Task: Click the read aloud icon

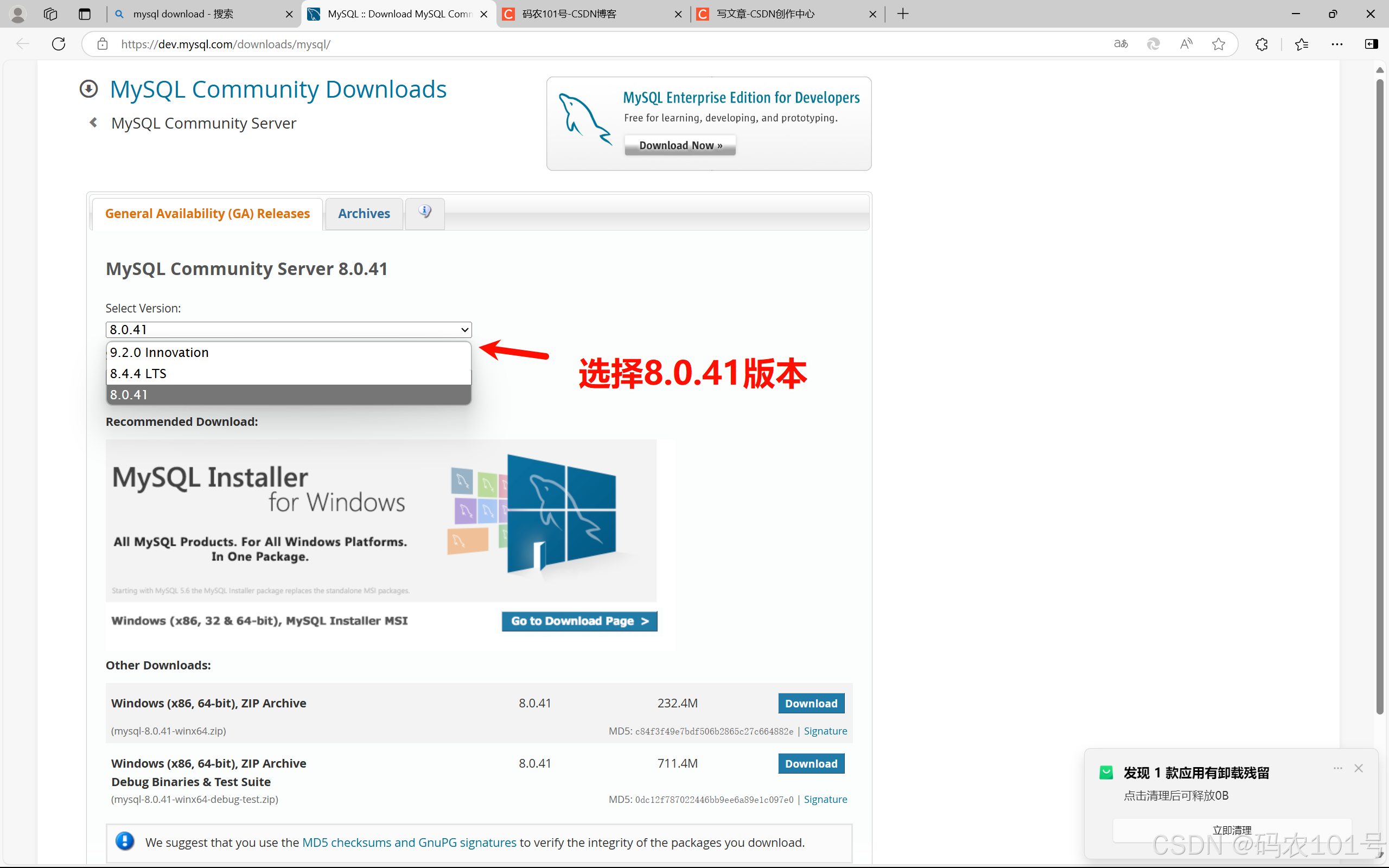Action: [1186, 44]
